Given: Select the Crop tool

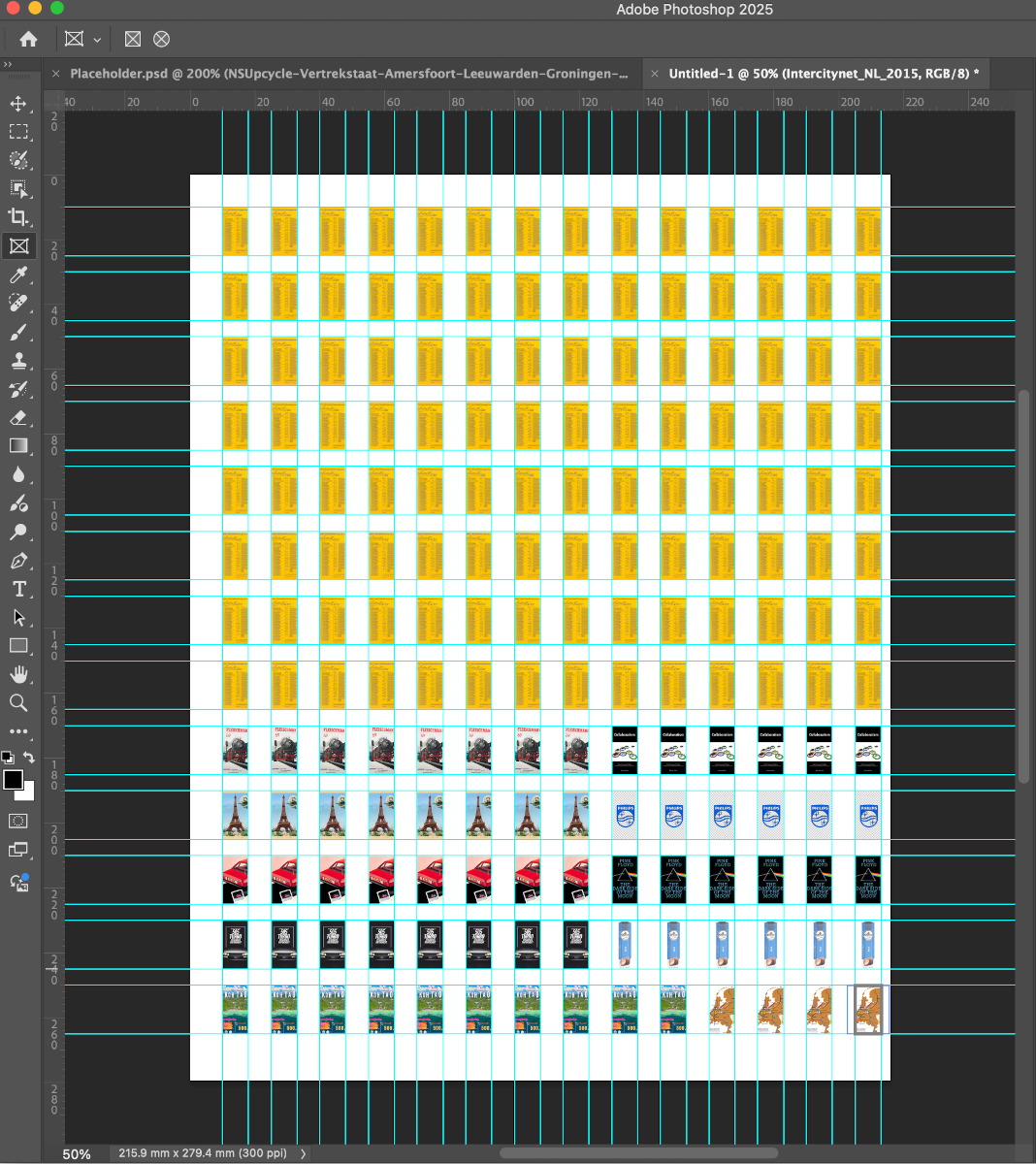Looking at the screenshot, I should [18, 217].
